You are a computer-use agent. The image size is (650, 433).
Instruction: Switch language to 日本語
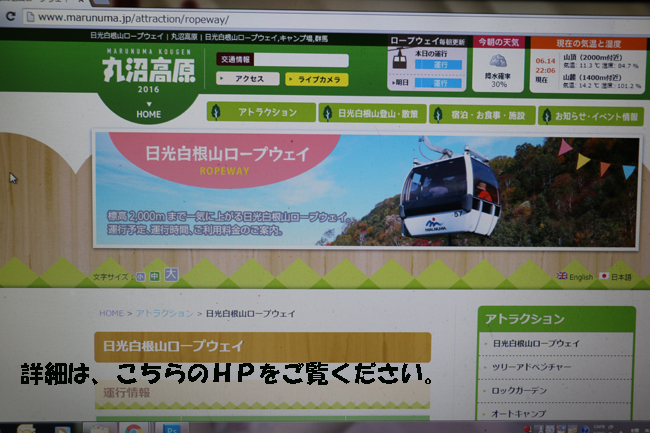(621, 277)
